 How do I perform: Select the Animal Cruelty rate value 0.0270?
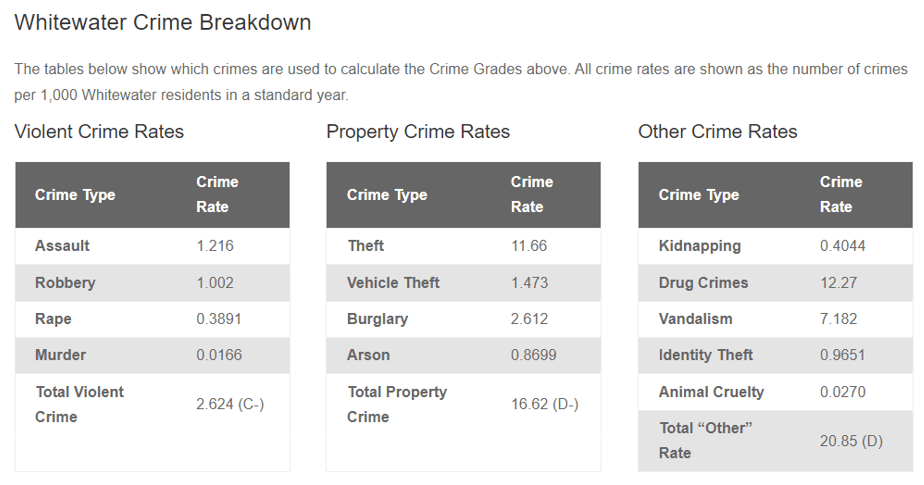843,392
